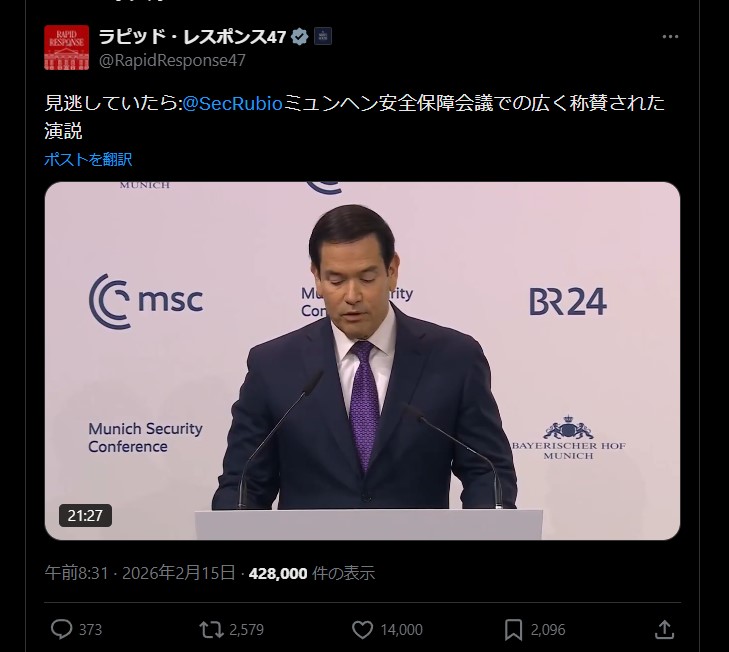Click the blue verified checkmark badge
This screenshot has width=729, height=652.
(299, 36)
